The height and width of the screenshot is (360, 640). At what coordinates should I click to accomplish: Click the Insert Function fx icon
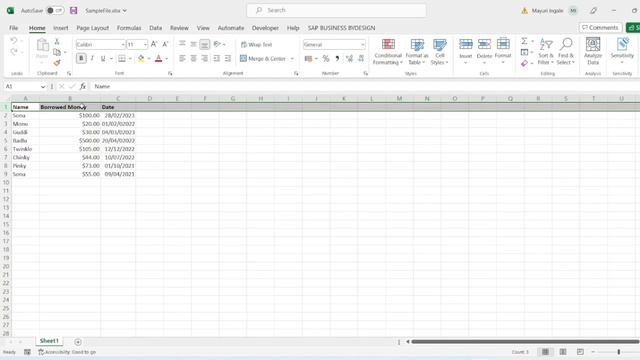(83, 87)
